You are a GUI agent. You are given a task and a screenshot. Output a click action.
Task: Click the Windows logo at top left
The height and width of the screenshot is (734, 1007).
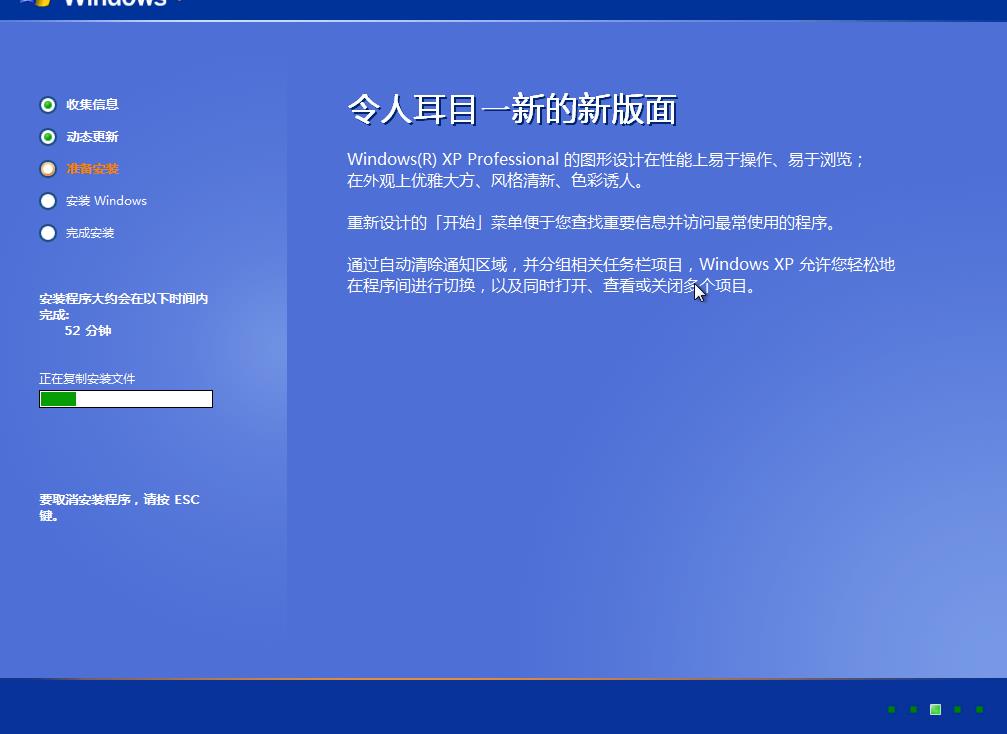click(x=35, y=3)
